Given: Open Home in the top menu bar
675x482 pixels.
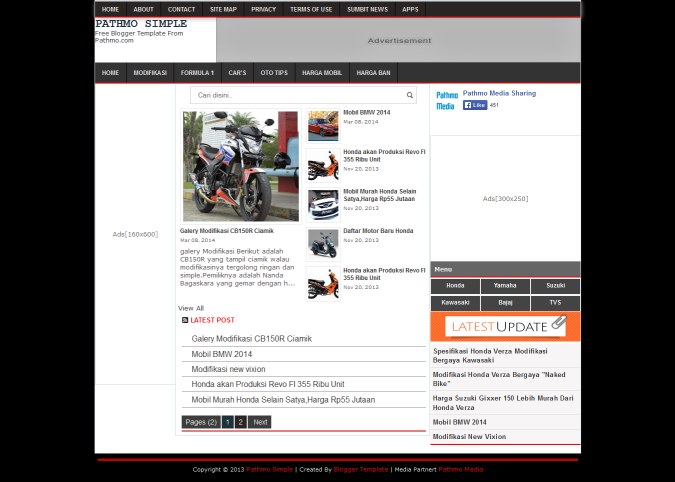Looking at the screenshot, I should [x=110, y=9].
